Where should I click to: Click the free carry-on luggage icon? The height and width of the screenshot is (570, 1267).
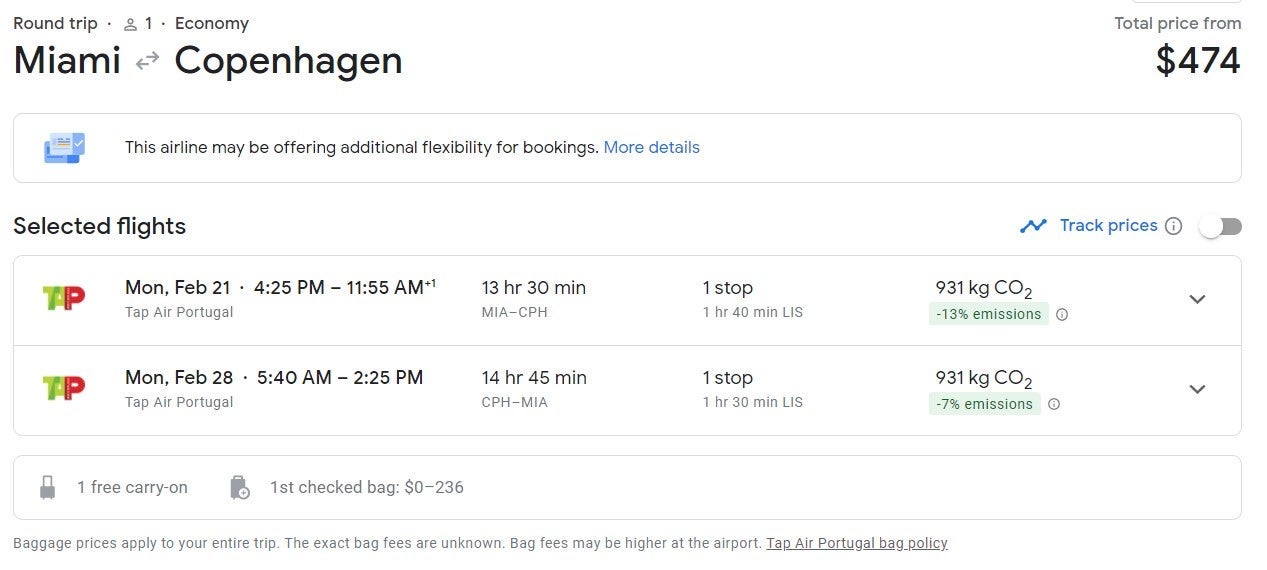[x=47, y=488]
